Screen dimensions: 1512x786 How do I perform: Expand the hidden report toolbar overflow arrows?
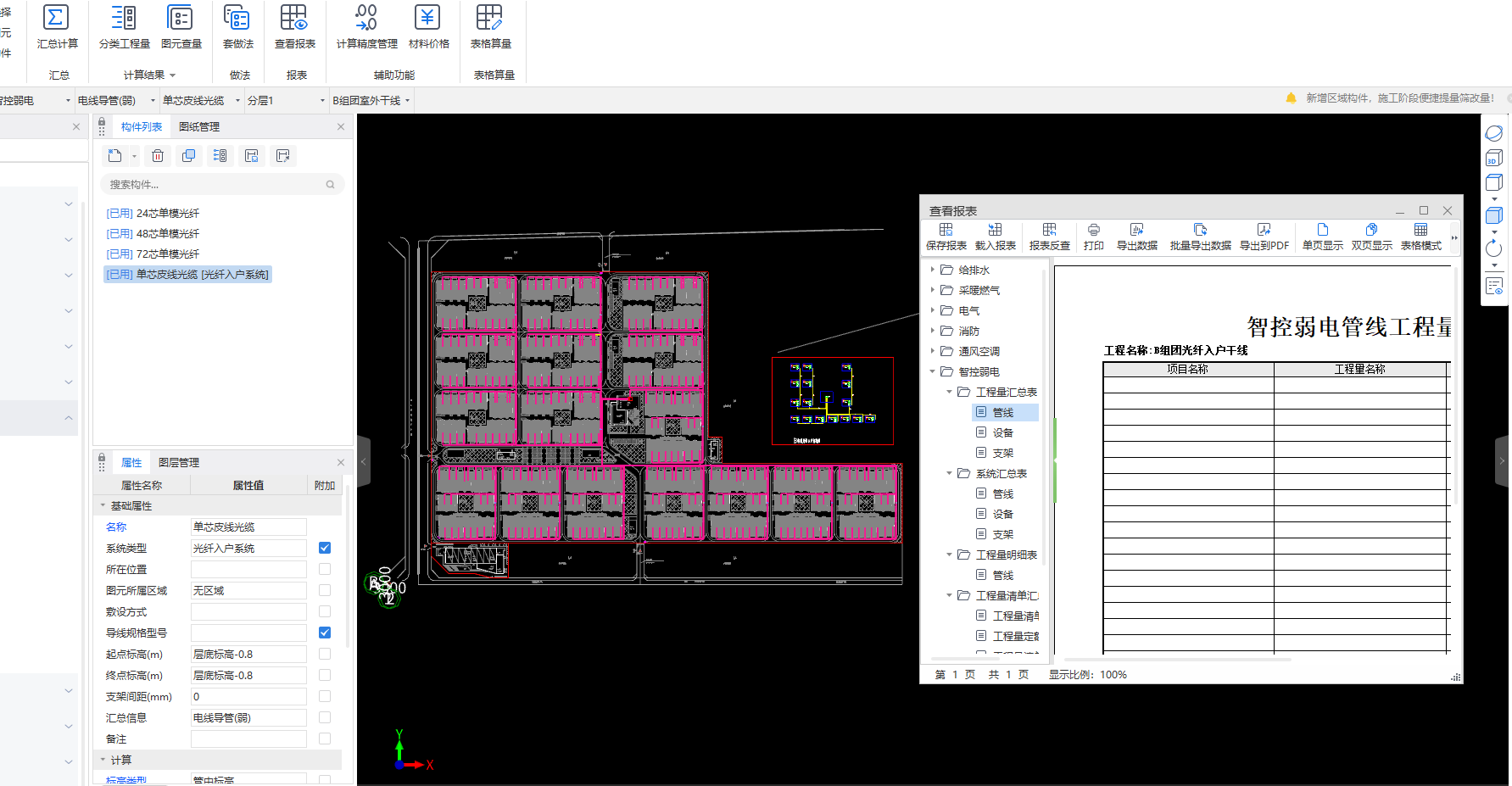[x=1454, y=238]
